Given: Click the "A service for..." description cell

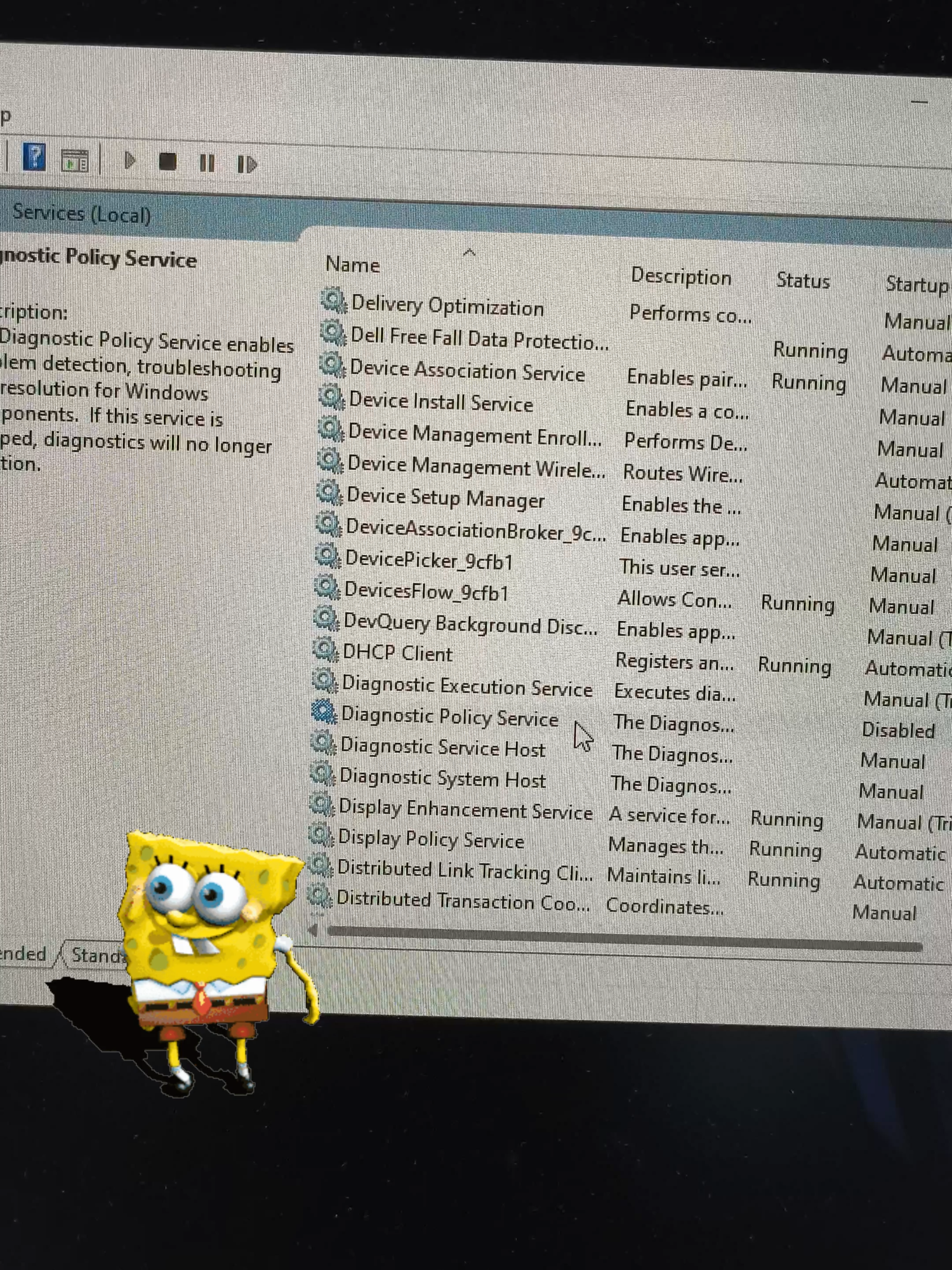Looking at the screenshot, I should tap(670, 815).
